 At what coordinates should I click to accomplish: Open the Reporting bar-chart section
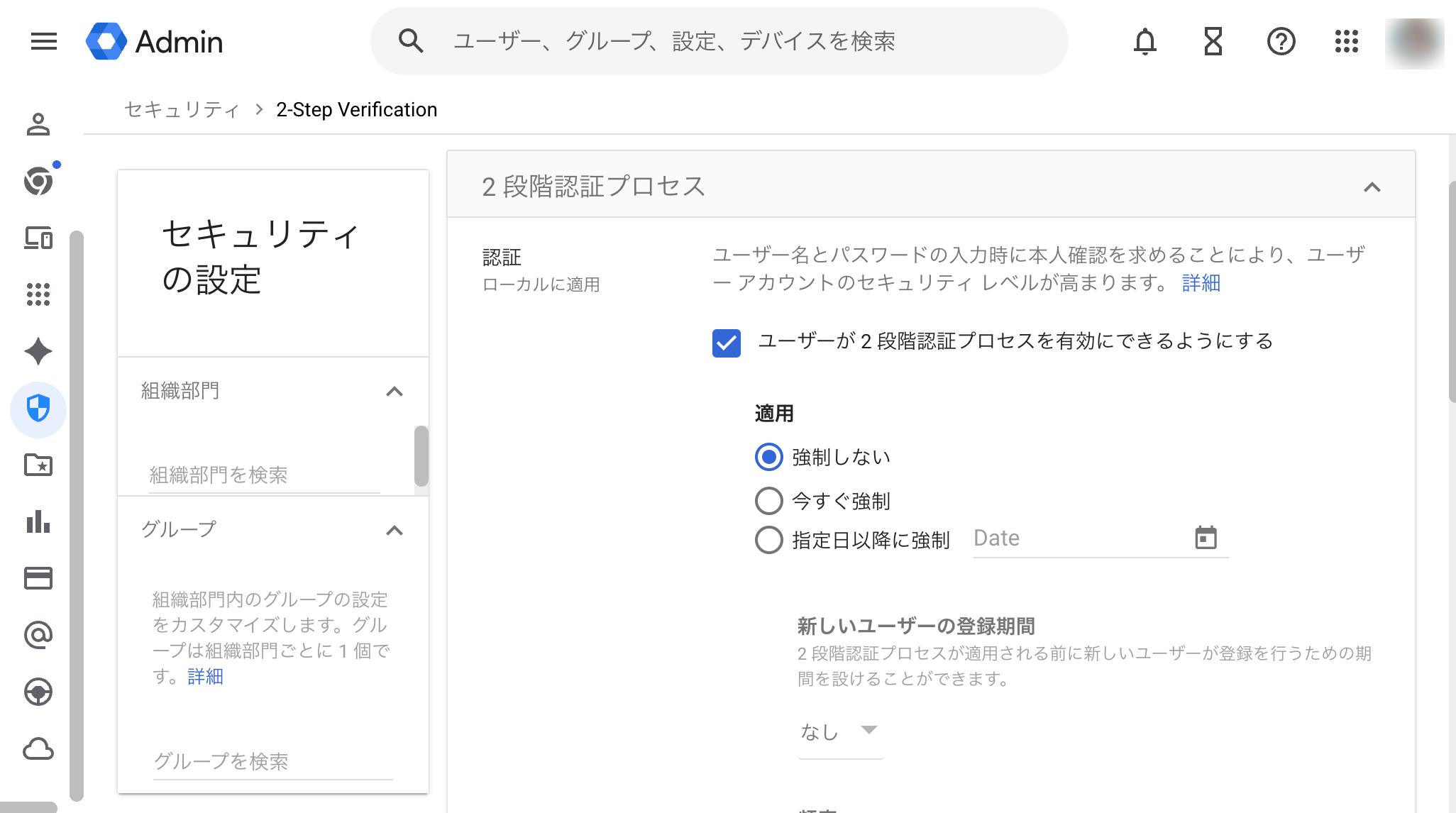[x=39, y=524]
